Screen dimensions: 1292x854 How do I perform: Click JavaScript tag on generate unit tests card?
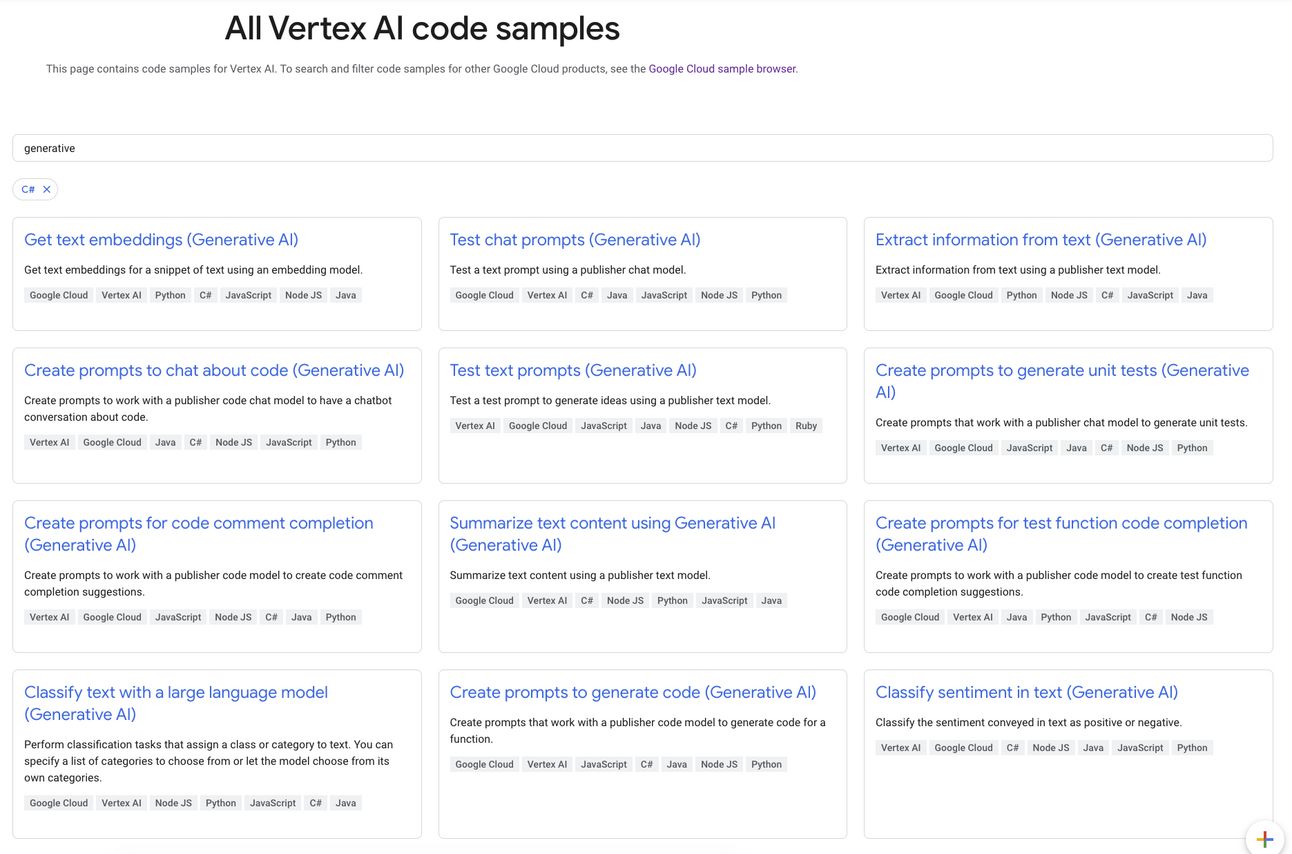point(1030,448)
